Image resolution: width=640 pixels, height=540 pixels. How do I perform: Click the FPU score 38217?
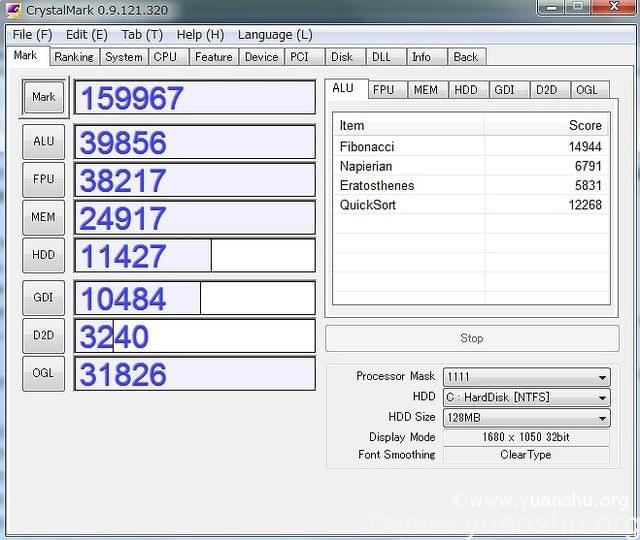pos(195,180)
